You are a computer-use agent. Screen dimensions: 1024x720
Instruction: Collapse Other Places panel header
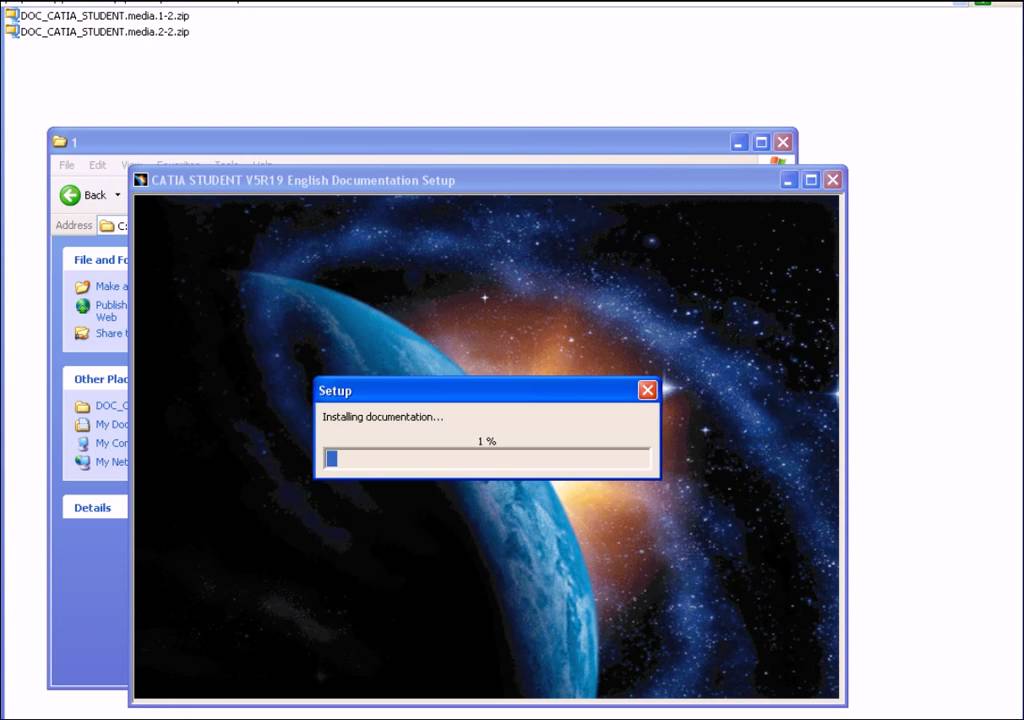click(95, 379)
